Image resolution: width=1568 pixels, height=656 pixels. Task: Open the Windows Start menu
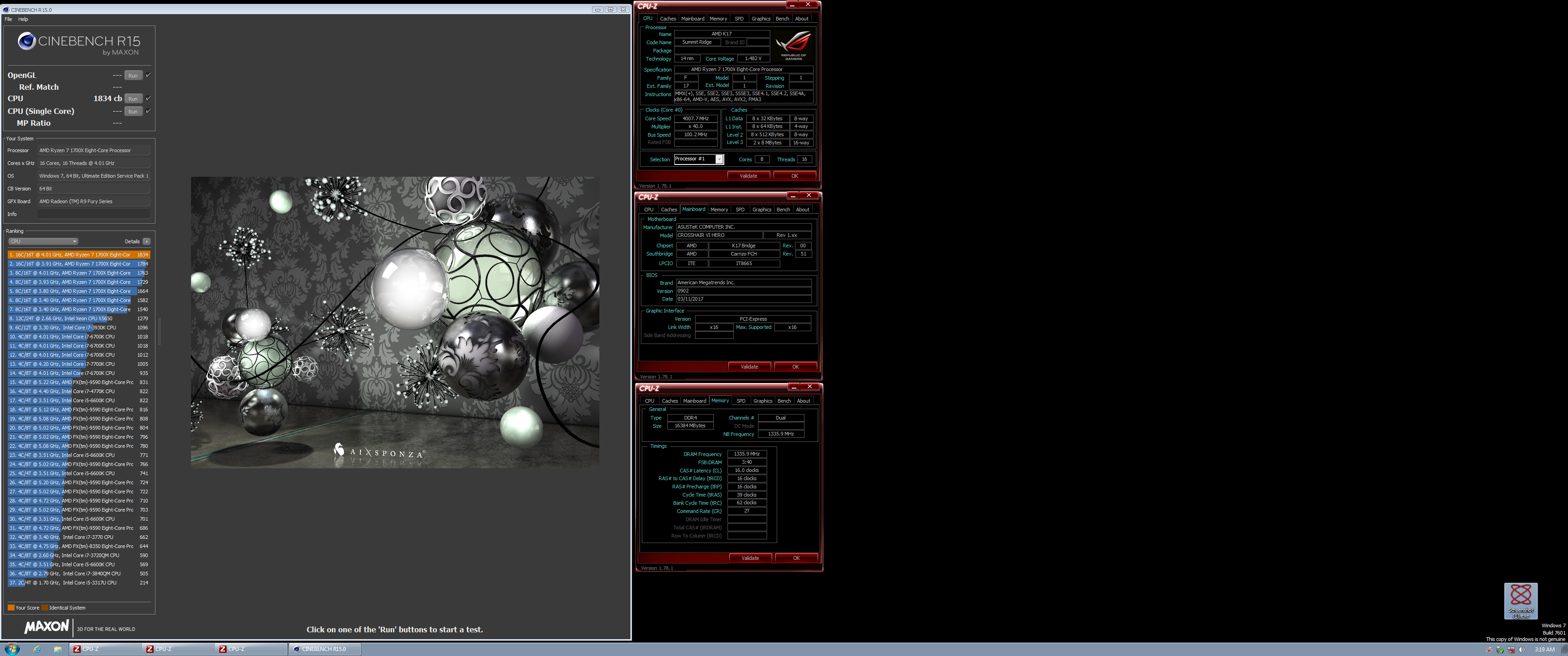(11, 649)
